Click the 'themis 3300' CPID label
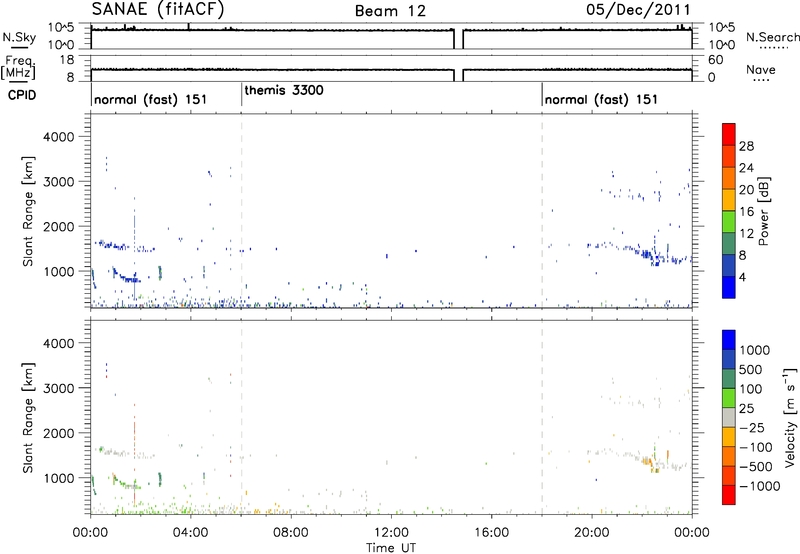This screenshot has height=554, width=800. click(284, 91)
